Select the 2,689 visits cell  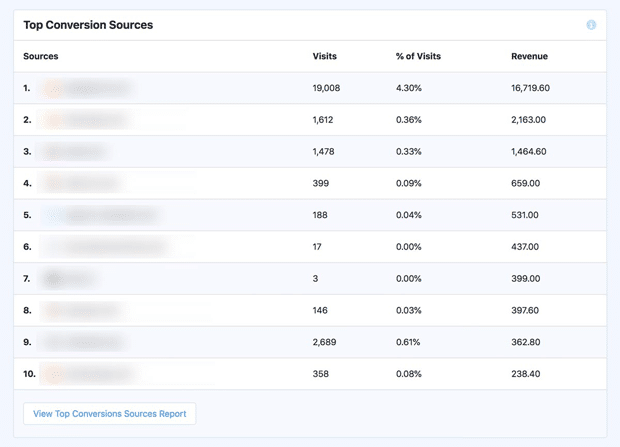[x=324, y=342]
